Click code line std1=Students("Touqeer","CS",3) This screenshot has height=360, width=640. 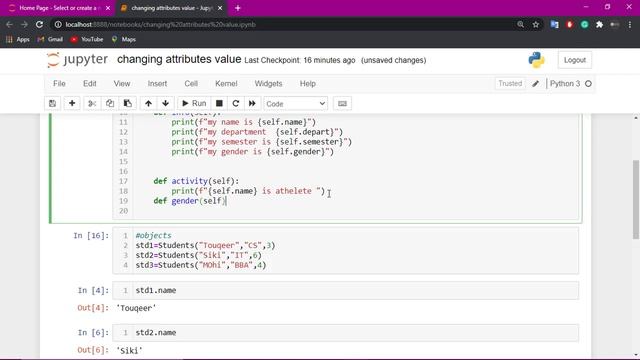pos(205,245)
